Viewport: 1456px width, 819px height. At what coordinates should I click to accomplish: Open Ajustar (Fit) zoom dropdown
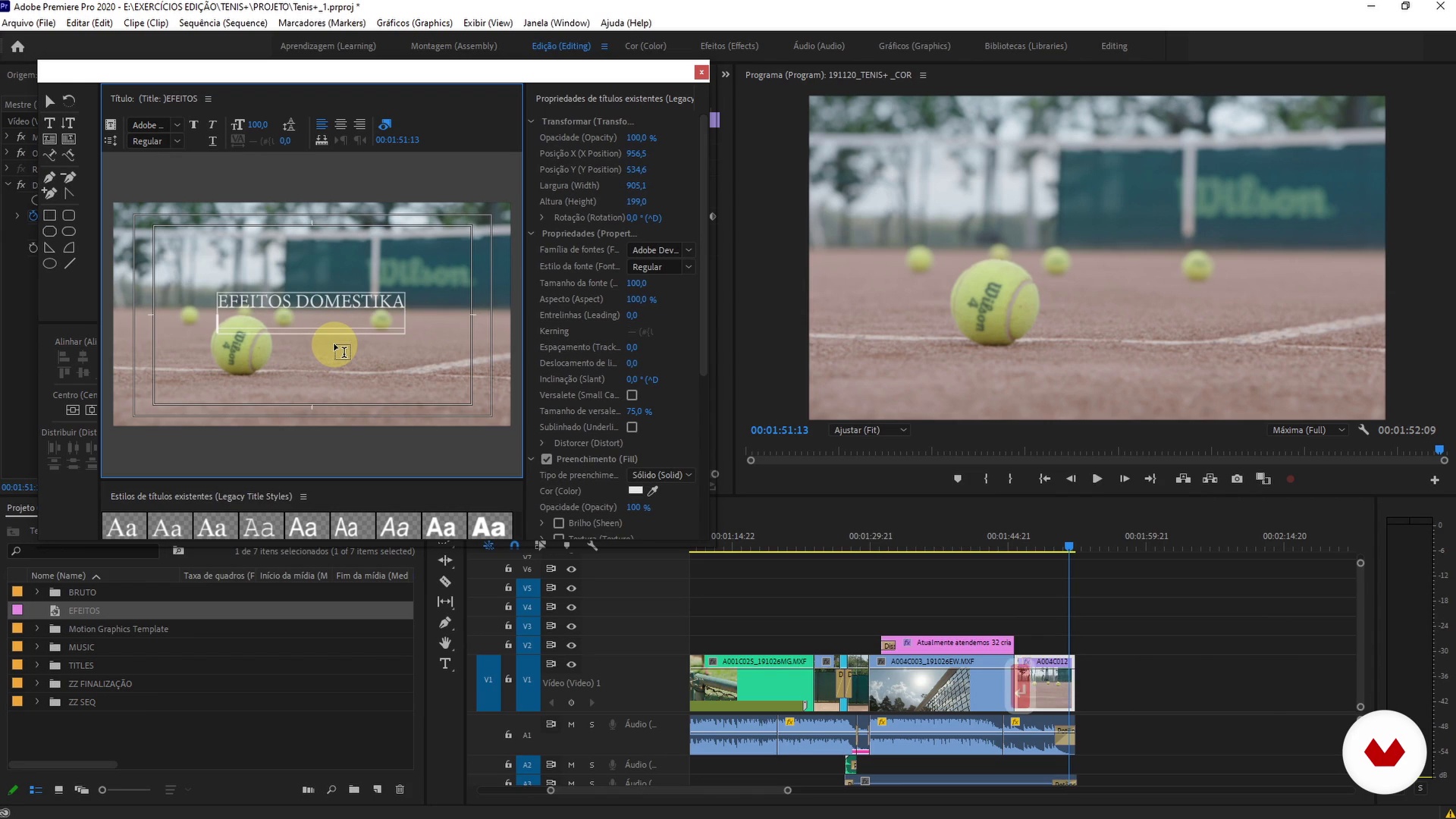click(x=869, y=430)
